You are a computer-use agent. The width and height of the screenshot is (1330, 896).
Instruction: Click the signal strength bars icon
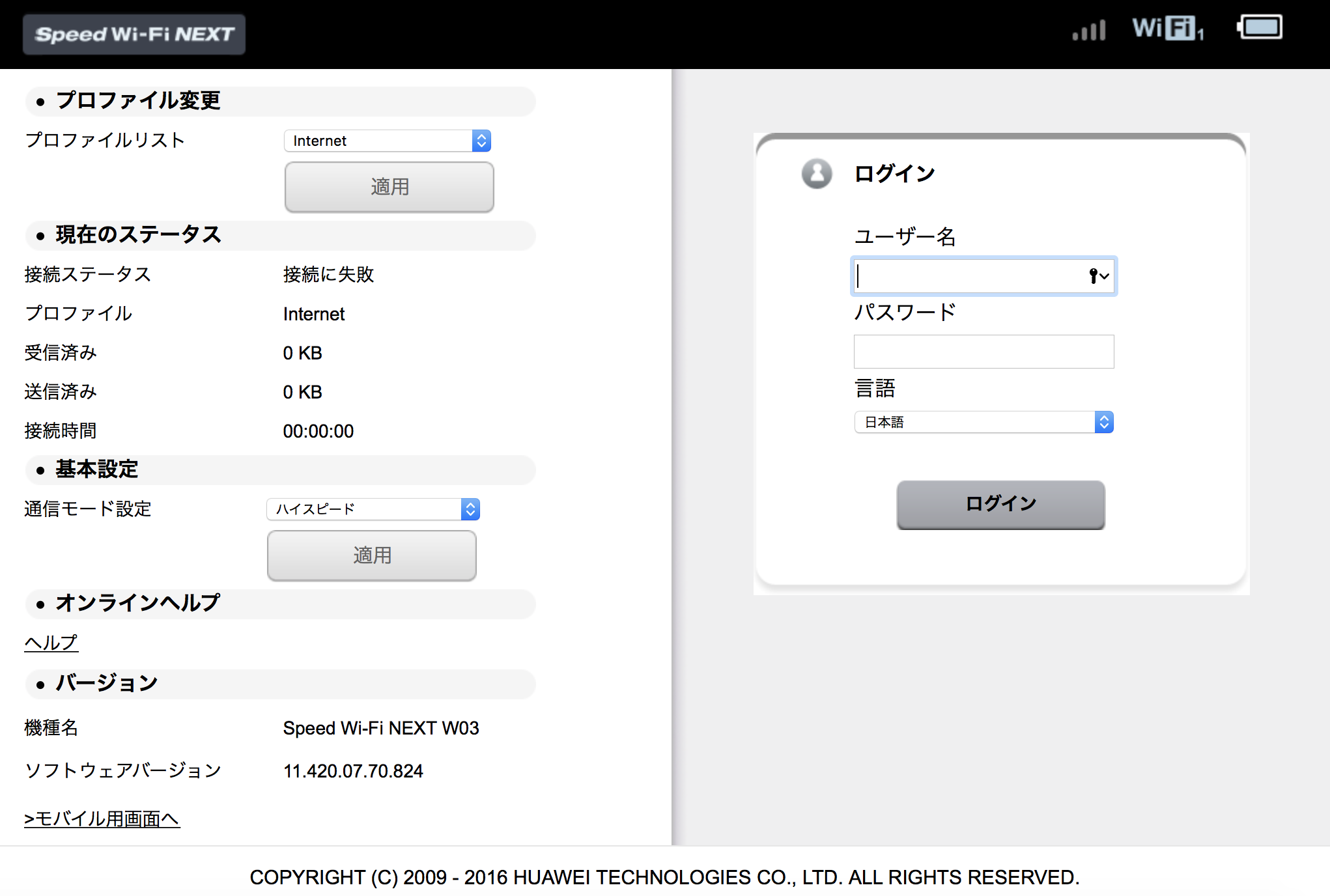point(1089,30)
